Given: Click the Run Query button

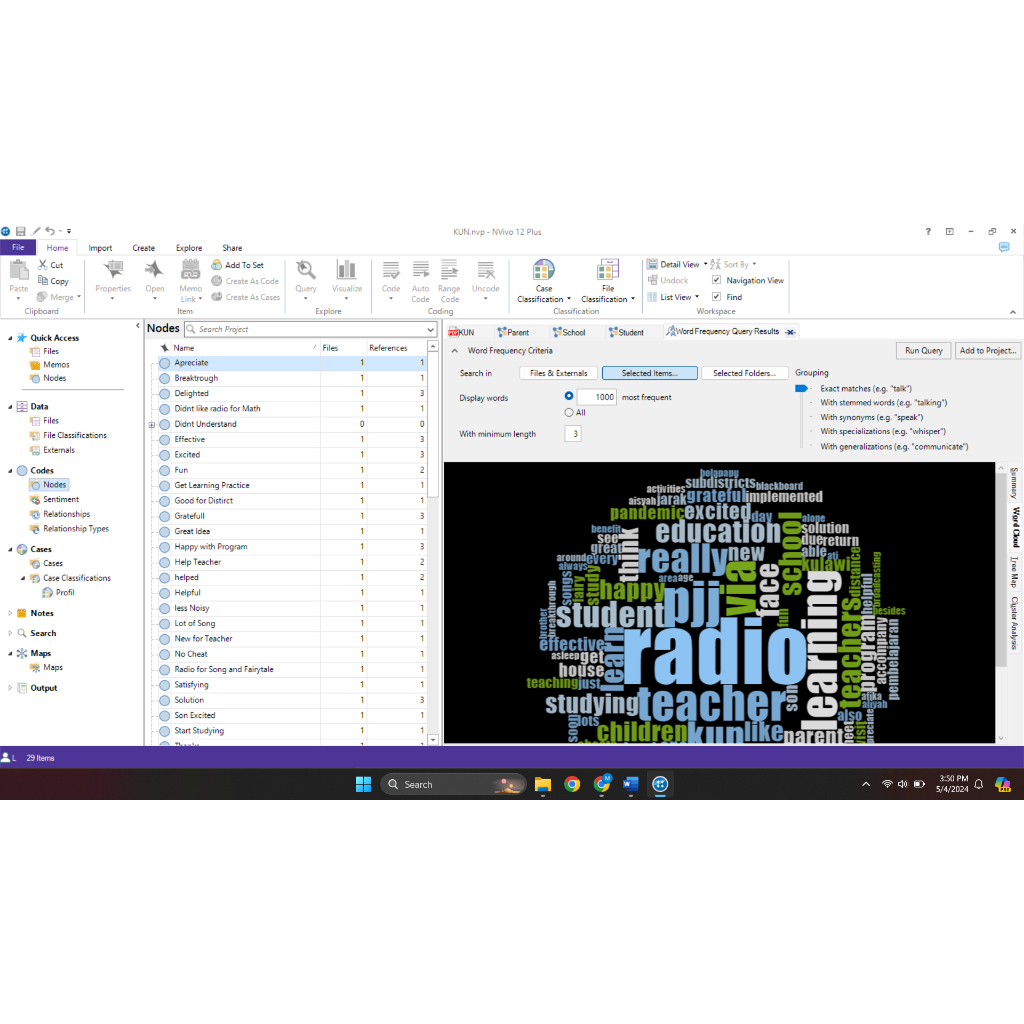Looking at the screenshot, I should [x=923, y=351].
